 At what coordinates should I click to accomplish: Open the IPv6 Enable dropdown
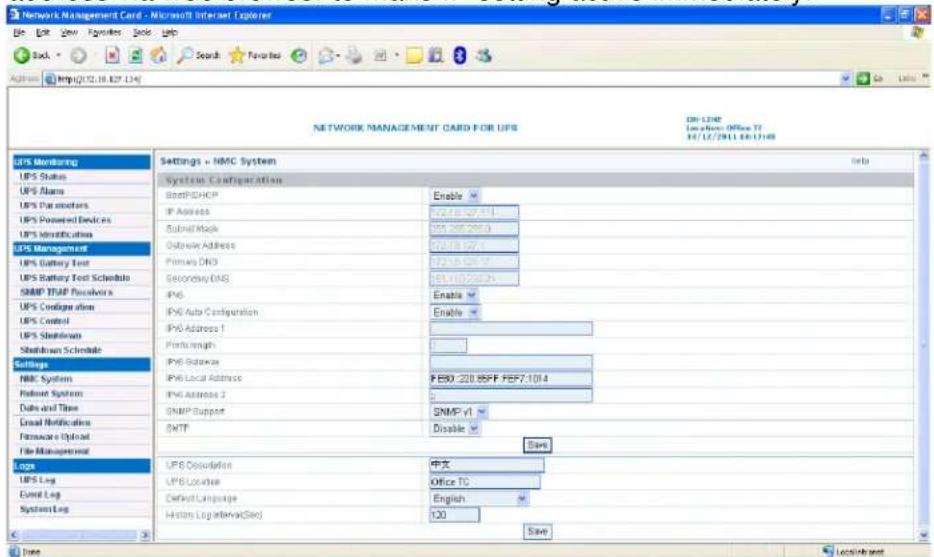(x=454, y=295)
